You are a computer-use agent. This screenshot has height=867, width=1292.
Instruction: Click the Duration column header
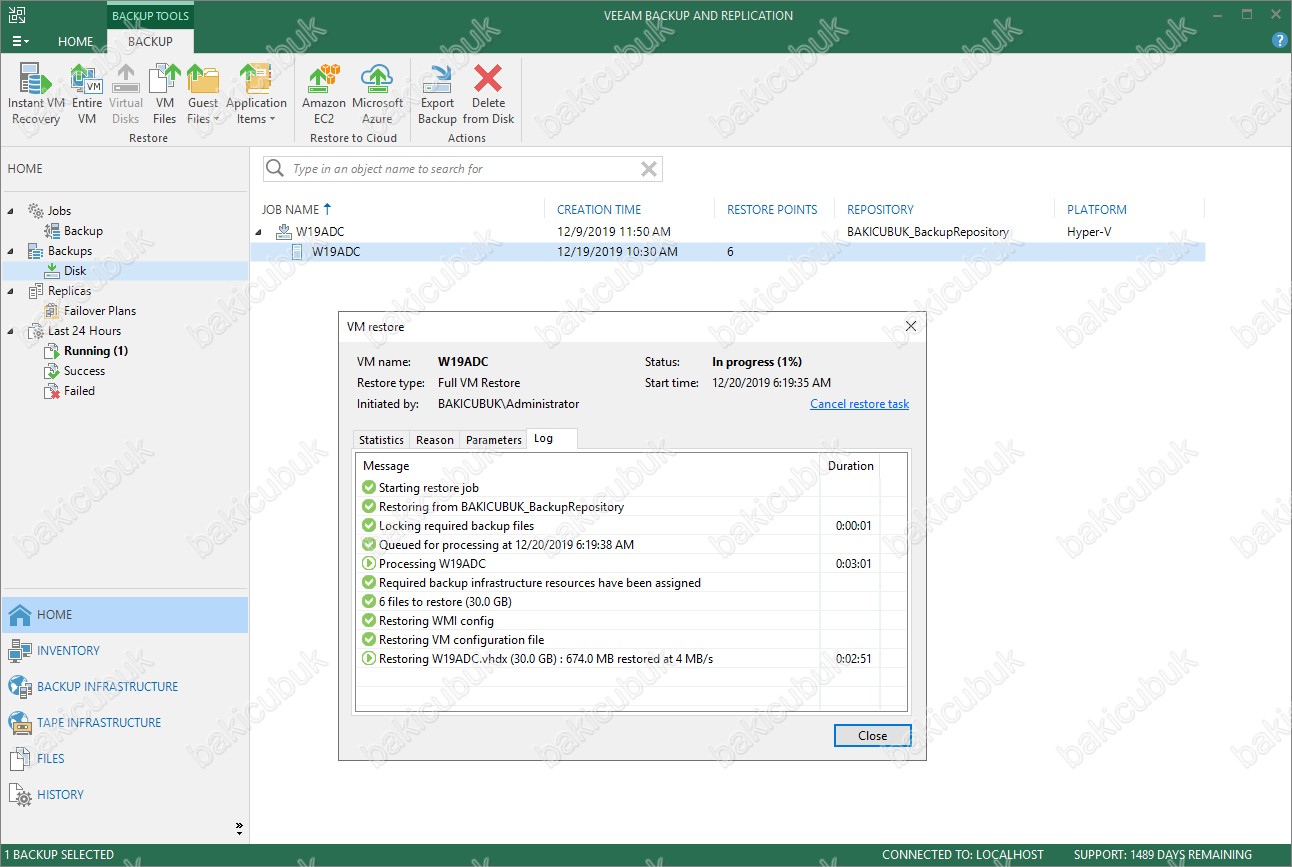coord(851,466)
